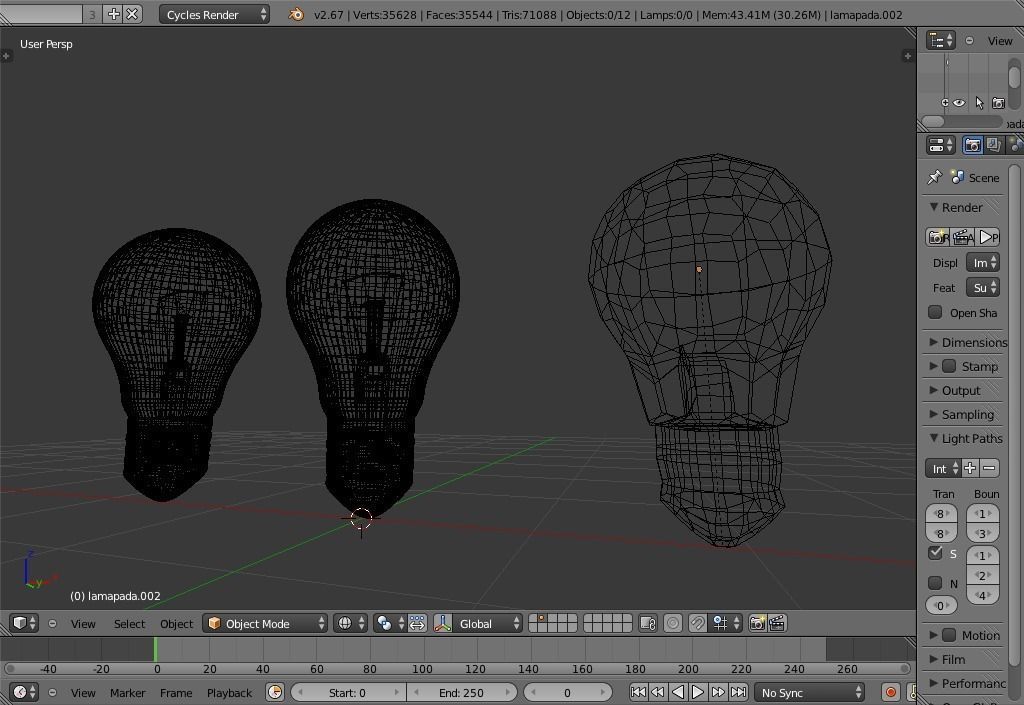Open 3D viewport Object menu
The image size is (1024, 705).
(176, 623)
